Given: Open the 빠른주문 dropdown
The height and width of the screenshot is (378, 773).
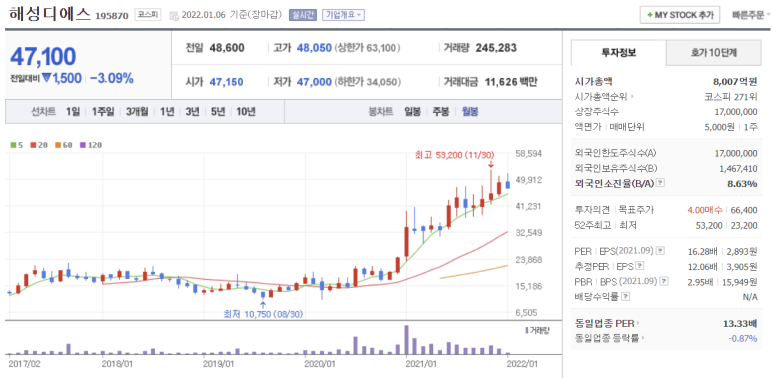Looking at the screenshot, I should (x=751, y=15).
